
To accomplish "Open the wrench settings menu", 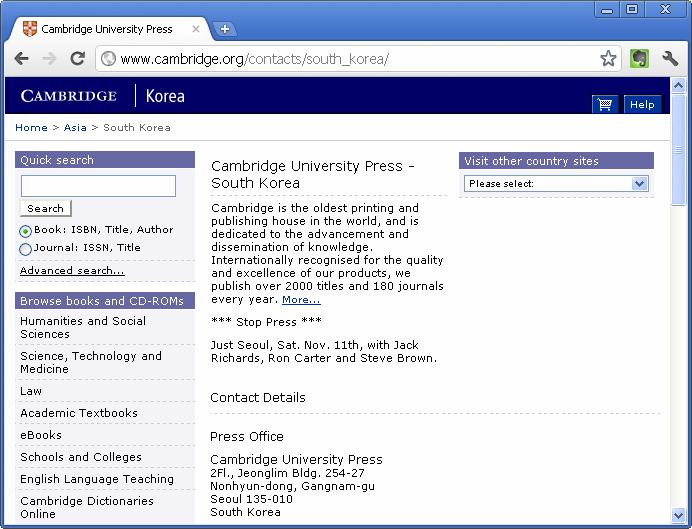I will [669, 58].
